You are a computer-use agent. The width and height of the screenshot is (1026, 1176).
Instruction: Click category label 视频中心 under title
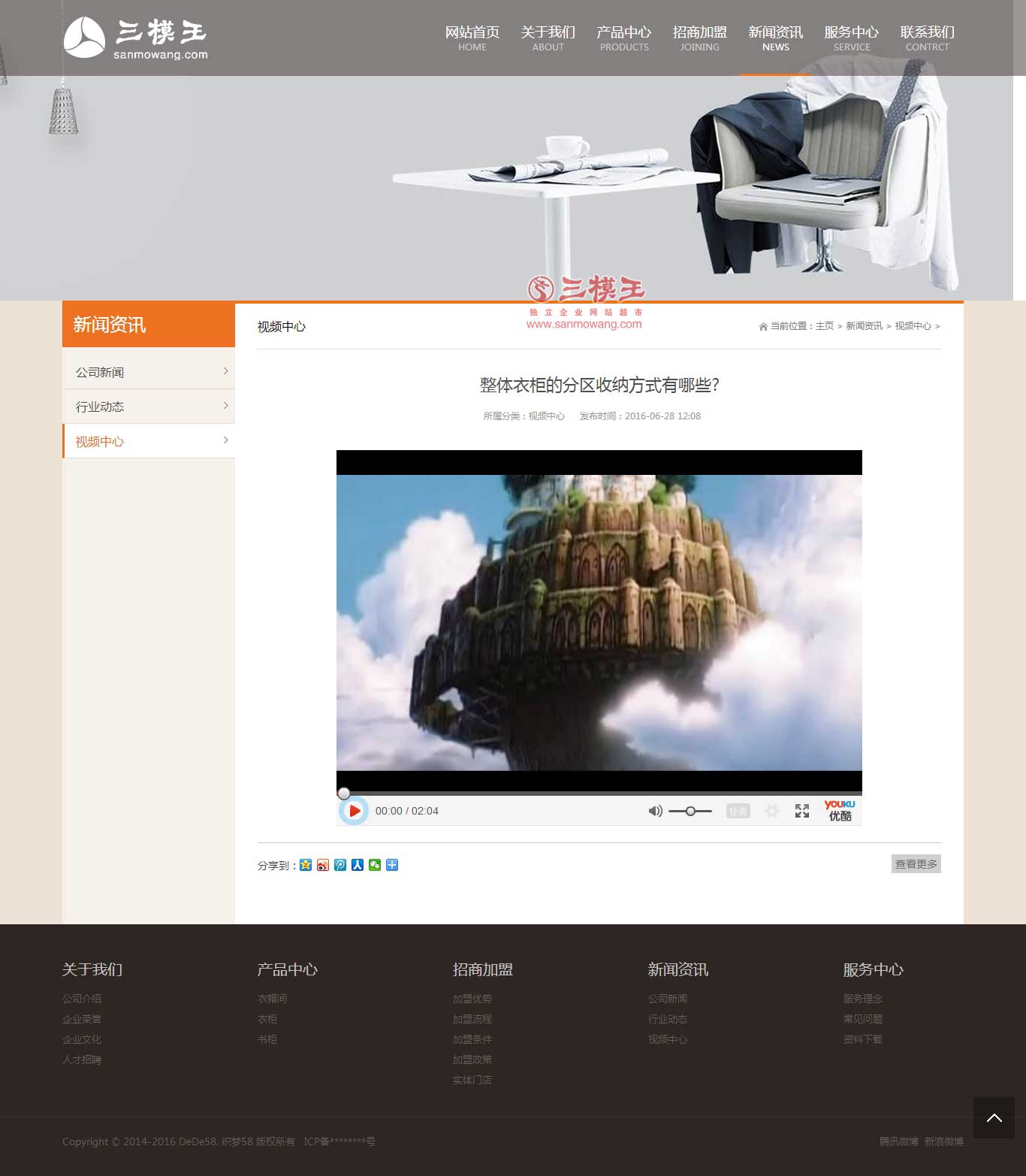(x=547, y=416)
